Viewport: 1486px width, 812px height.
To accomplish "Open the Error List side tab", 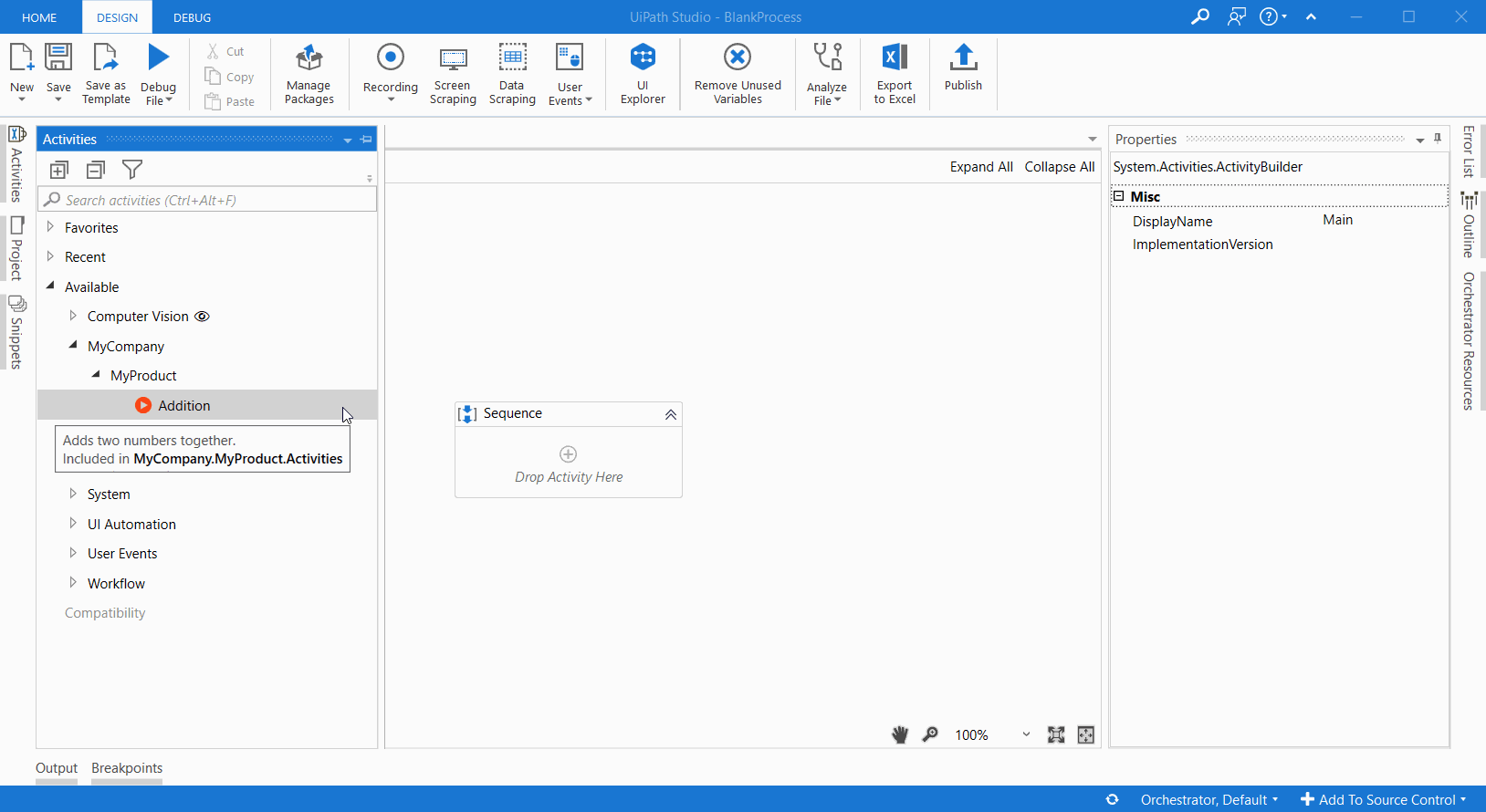I will click(x=1468, y=151).
